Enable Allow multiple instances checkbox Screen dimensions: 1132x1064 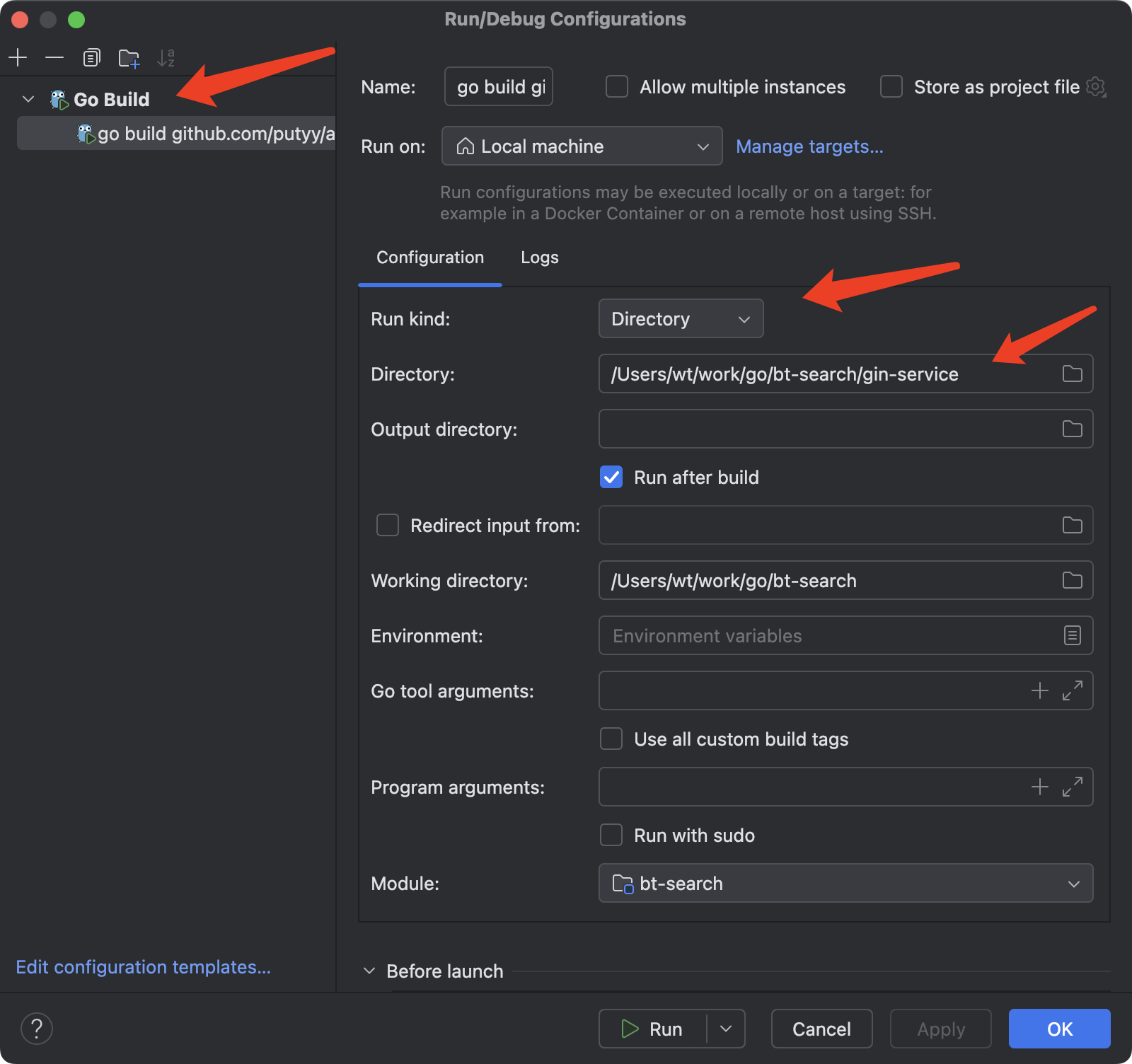pos(617,87)
